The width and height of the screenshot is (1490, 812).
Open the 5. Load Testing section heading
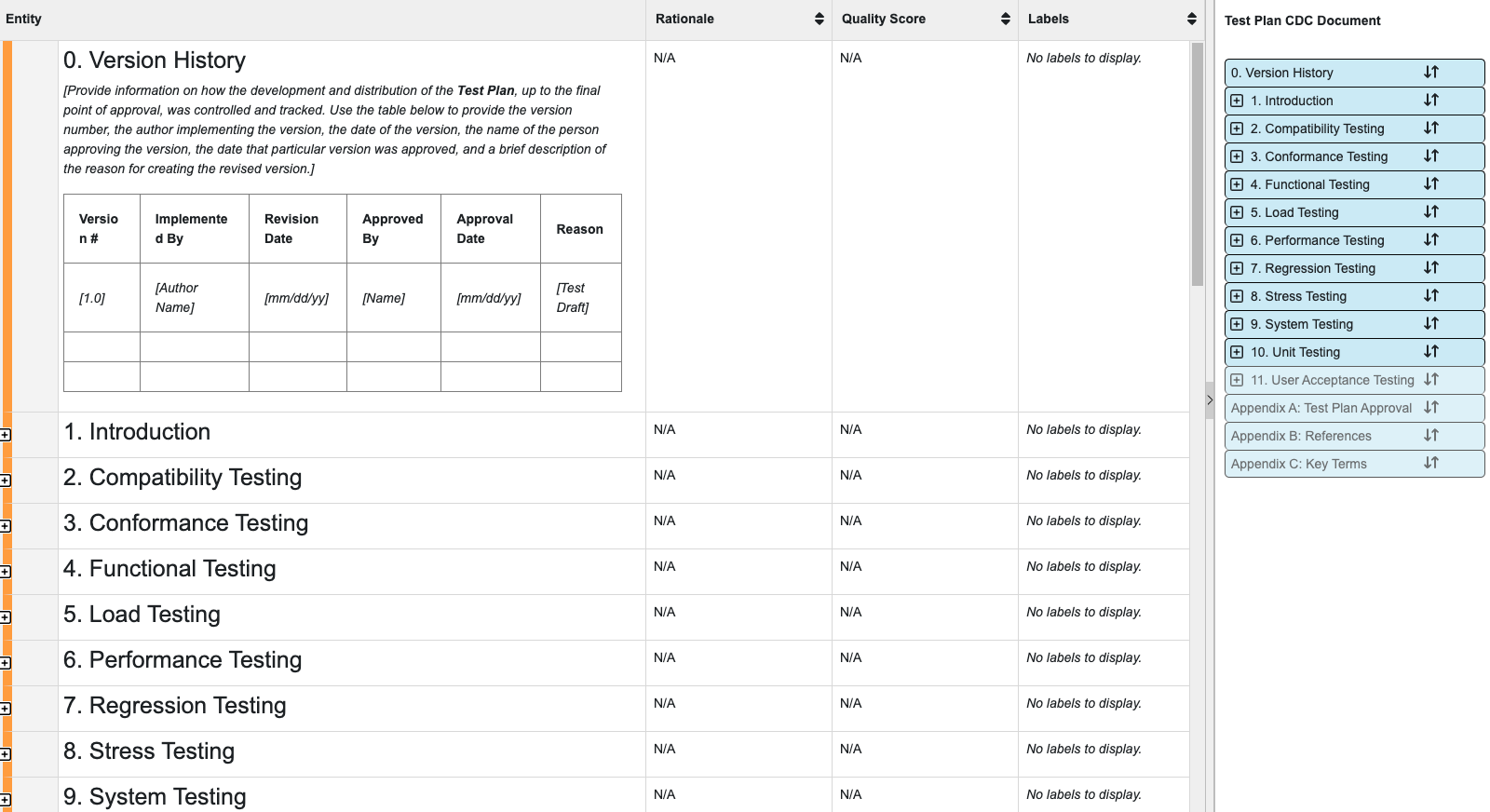pos(142,615)
